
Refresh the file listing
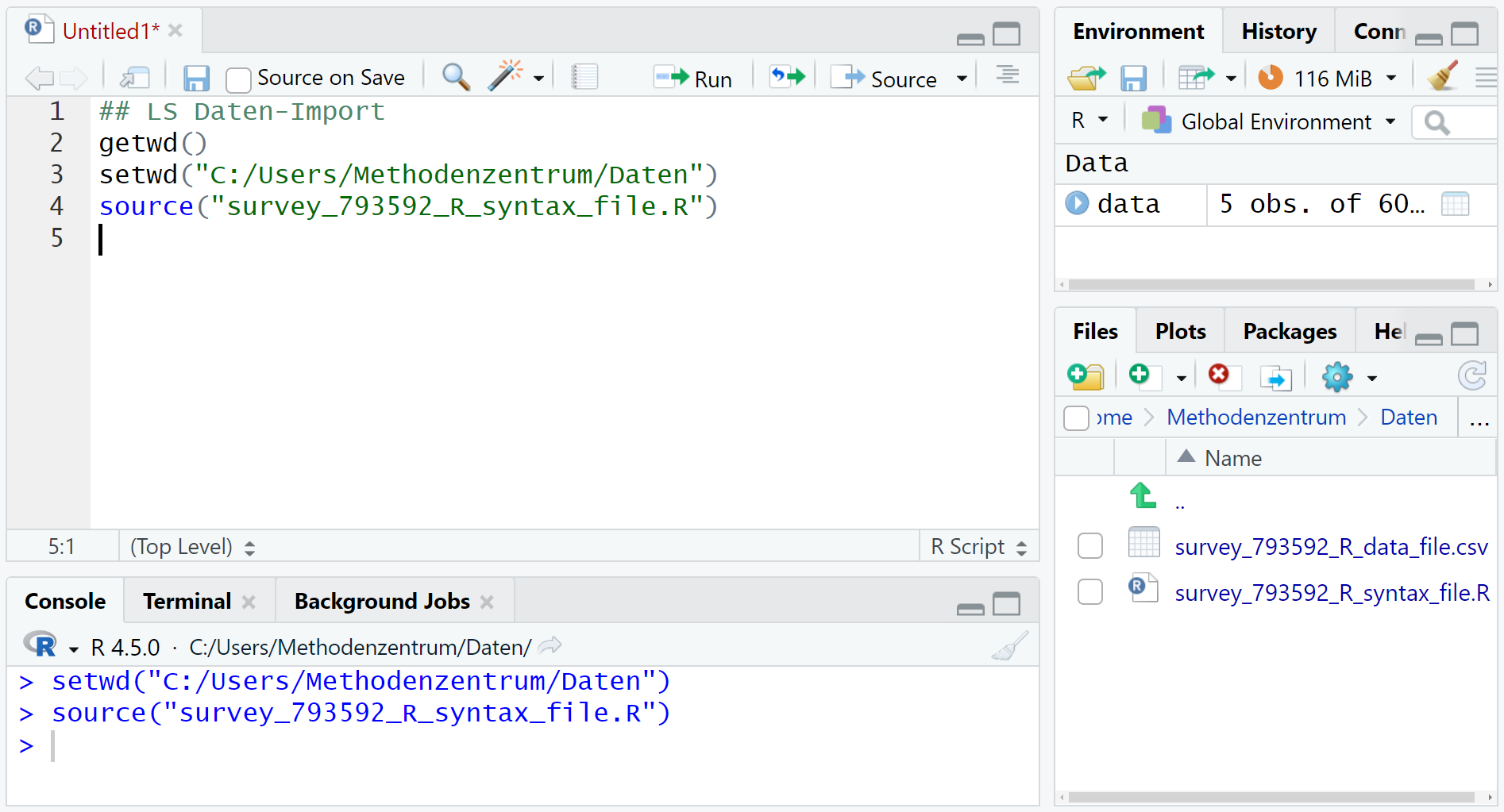(1471, 376)
